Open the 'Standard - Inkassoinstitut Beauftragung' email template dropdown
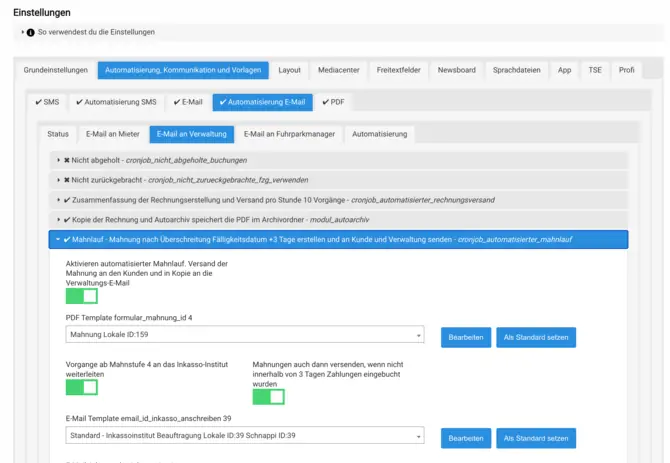This screenshot has height=463, width=670. (x=245, y=435)
